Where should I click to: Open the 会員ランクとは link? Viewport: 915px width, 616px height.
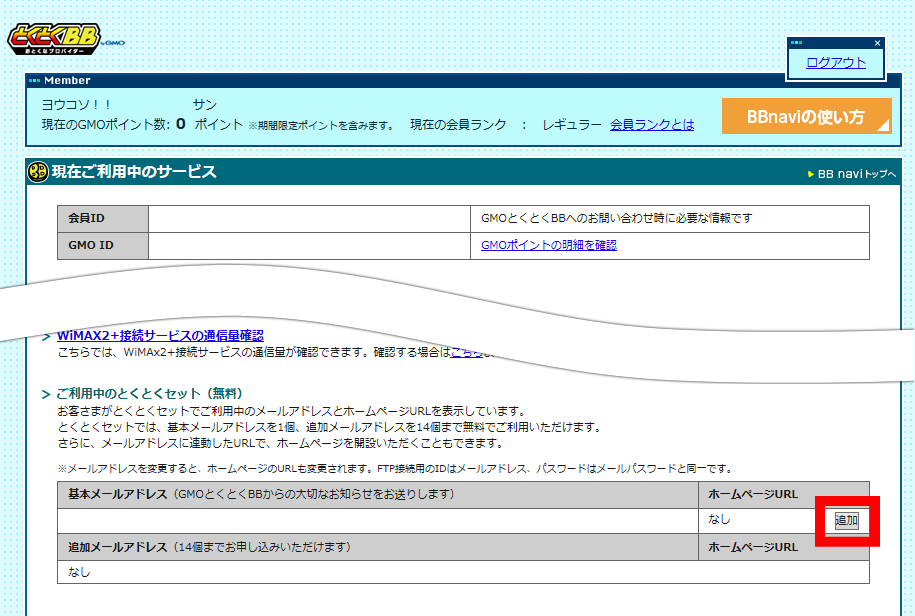(652, 125)
